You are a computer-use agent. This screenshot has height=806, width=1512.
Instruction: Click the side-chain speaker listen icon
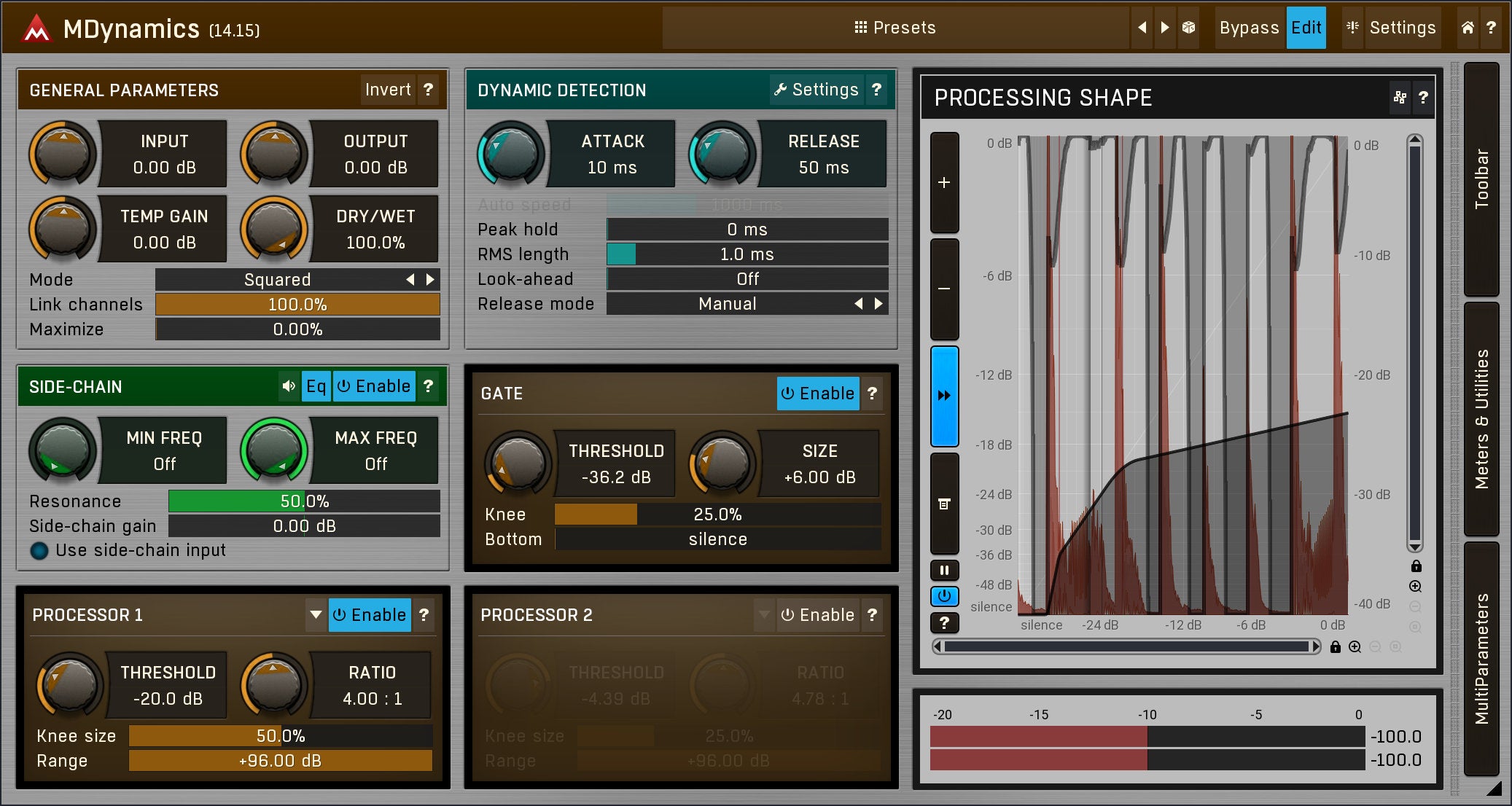289,386
